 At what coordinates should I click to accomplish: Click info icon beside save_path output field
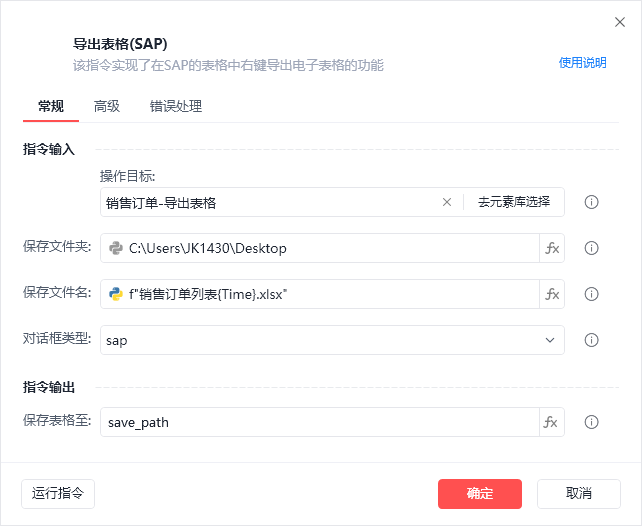(x=591, y=422)
